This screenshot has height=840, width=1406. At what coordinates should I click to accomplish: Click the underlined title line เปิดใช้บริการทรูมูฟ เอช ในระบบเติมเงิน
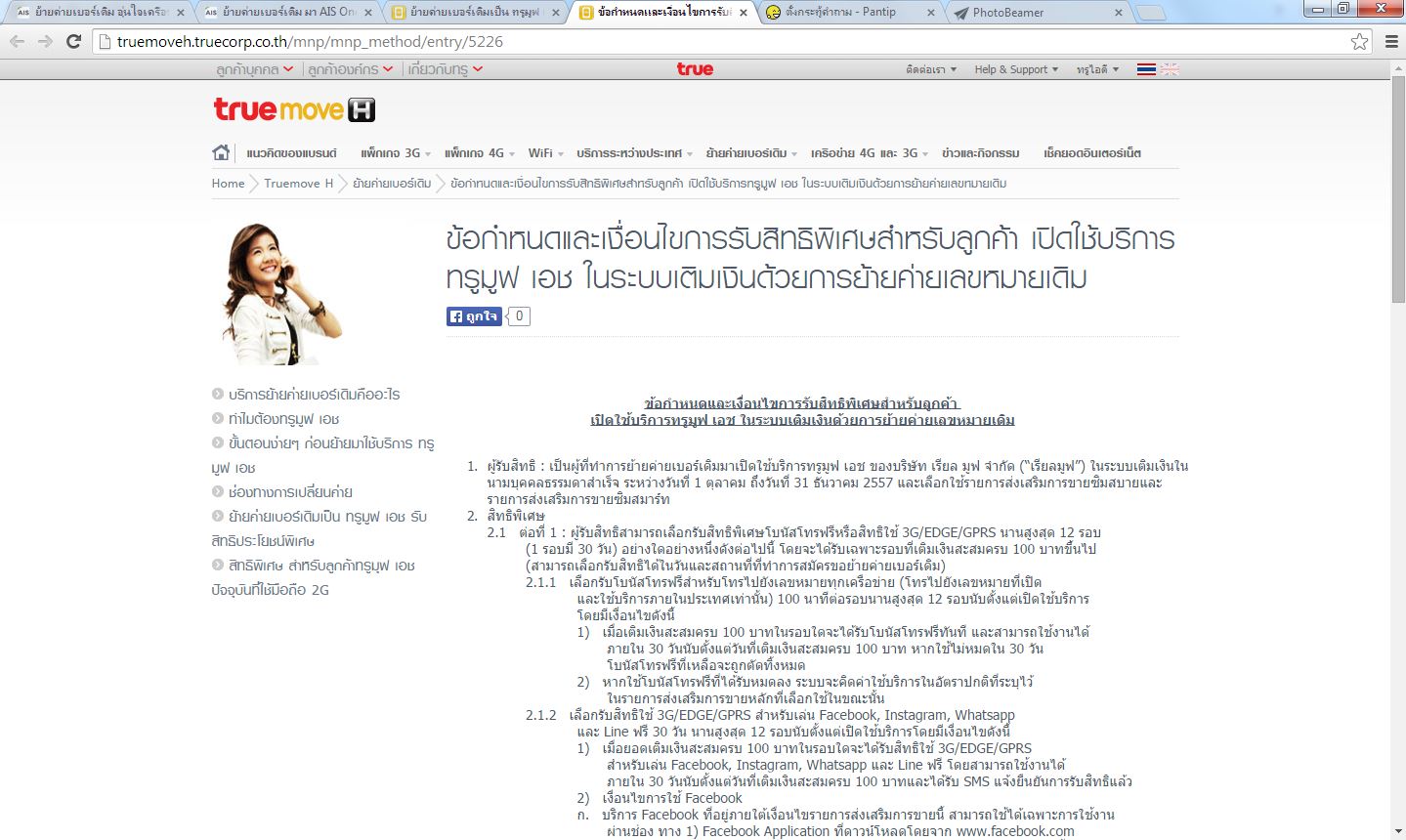(x=802, y=420)
